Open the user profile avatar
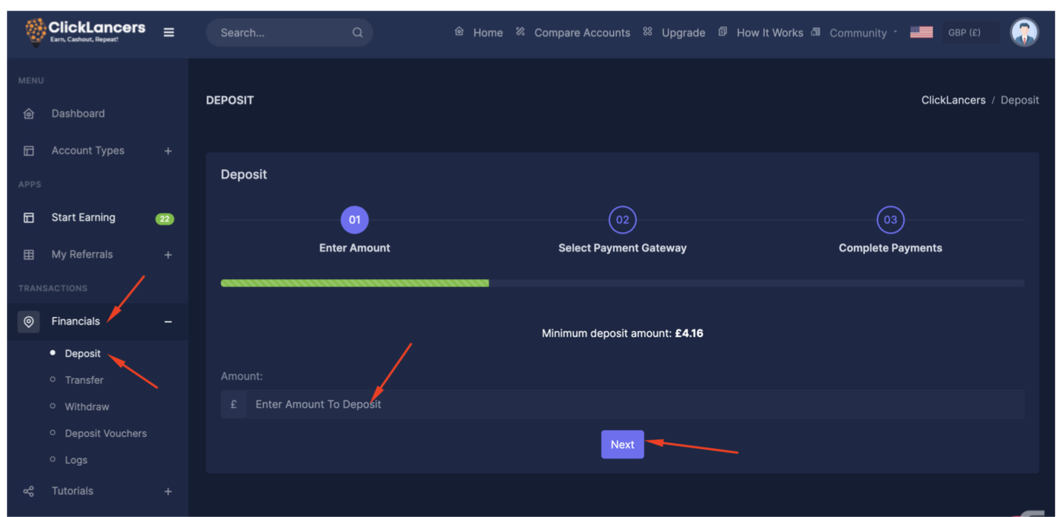The height and width of the screenshot is (517, 1059). coord(1023,33)
